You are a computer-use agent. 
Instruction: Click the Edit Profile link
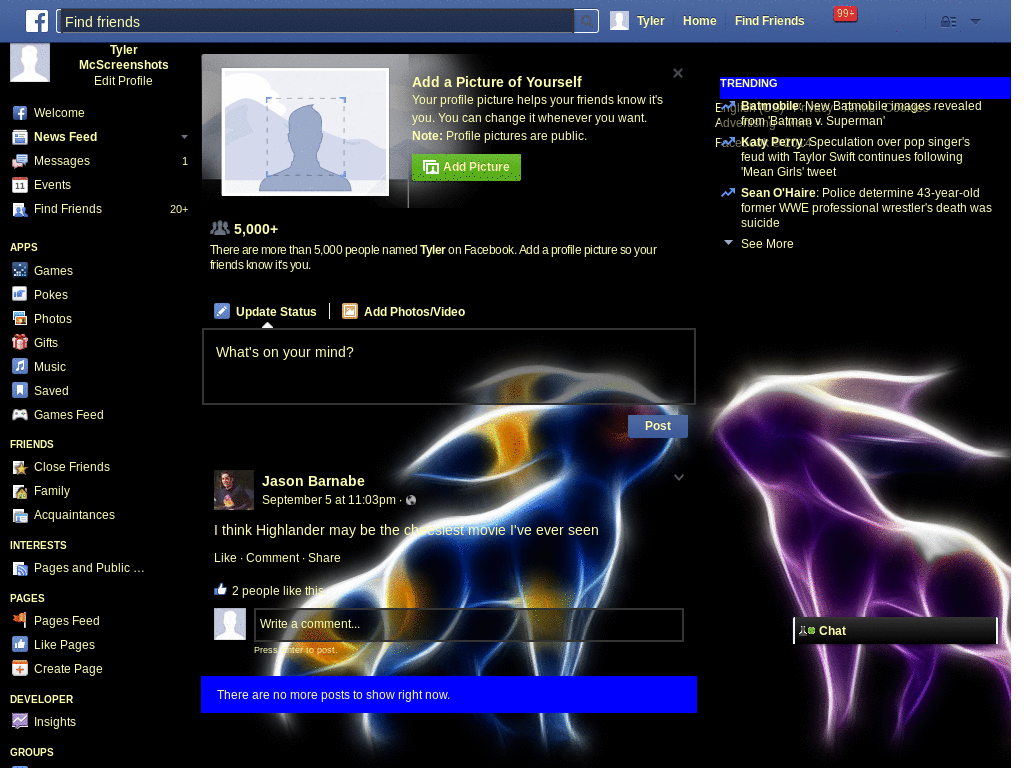click(123, 81)
